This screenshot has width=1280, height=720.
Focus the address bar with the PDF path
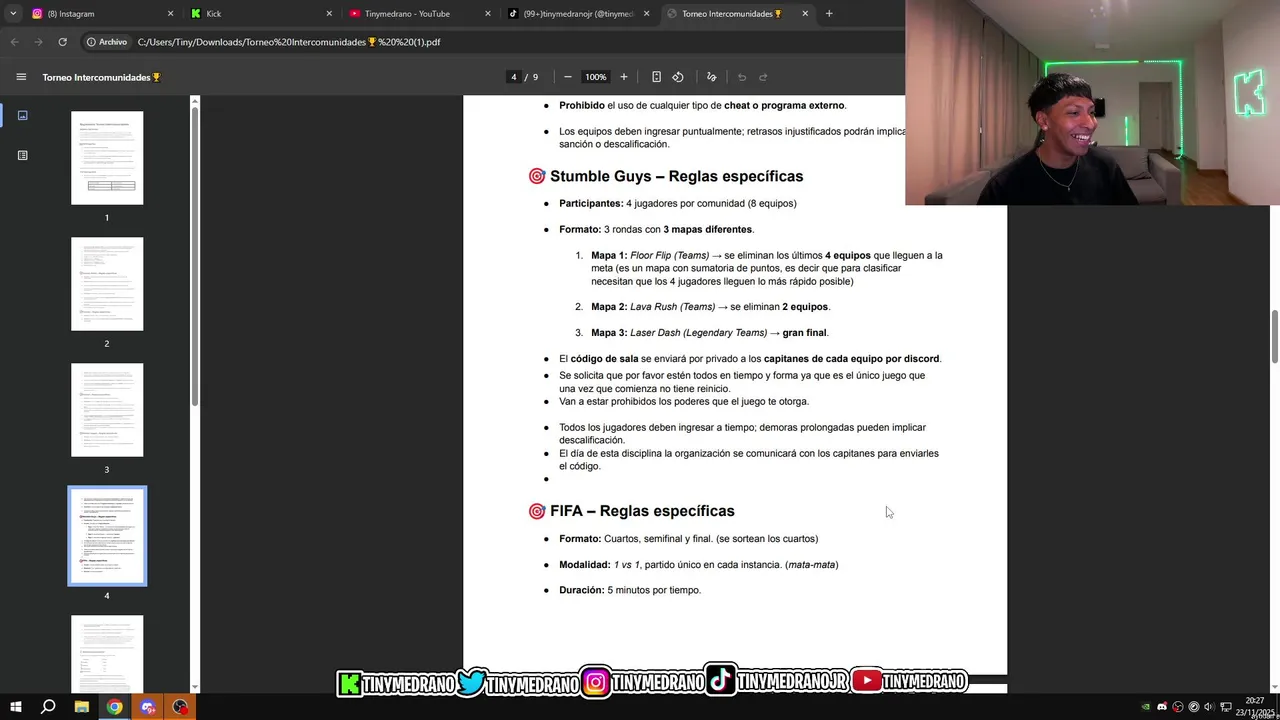[x=289, y=42]
